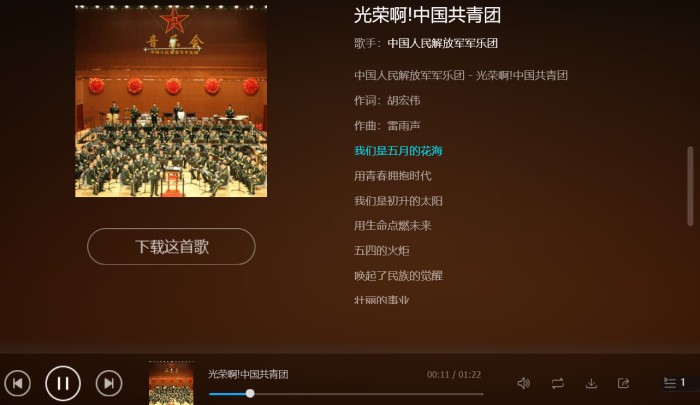Screen dimensions: 700x405
Task: Skip to the next track
Action: [x=109, y=383]
